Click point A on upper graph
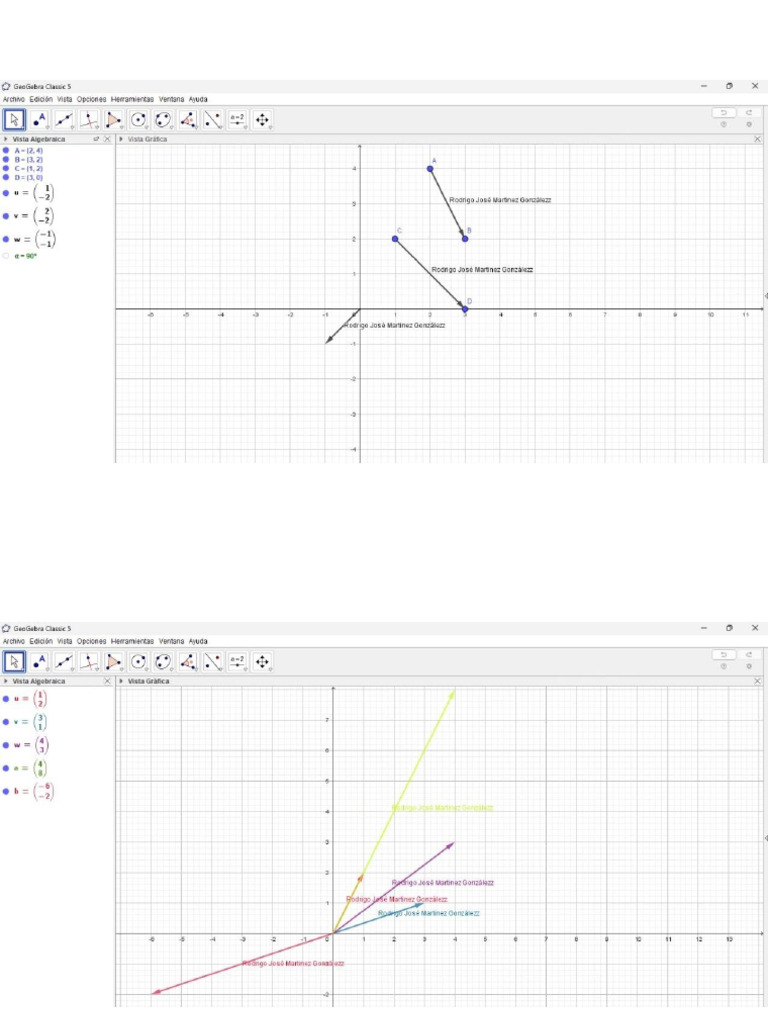The width and height of the screenshot is (768, 1024). point(430,168)
